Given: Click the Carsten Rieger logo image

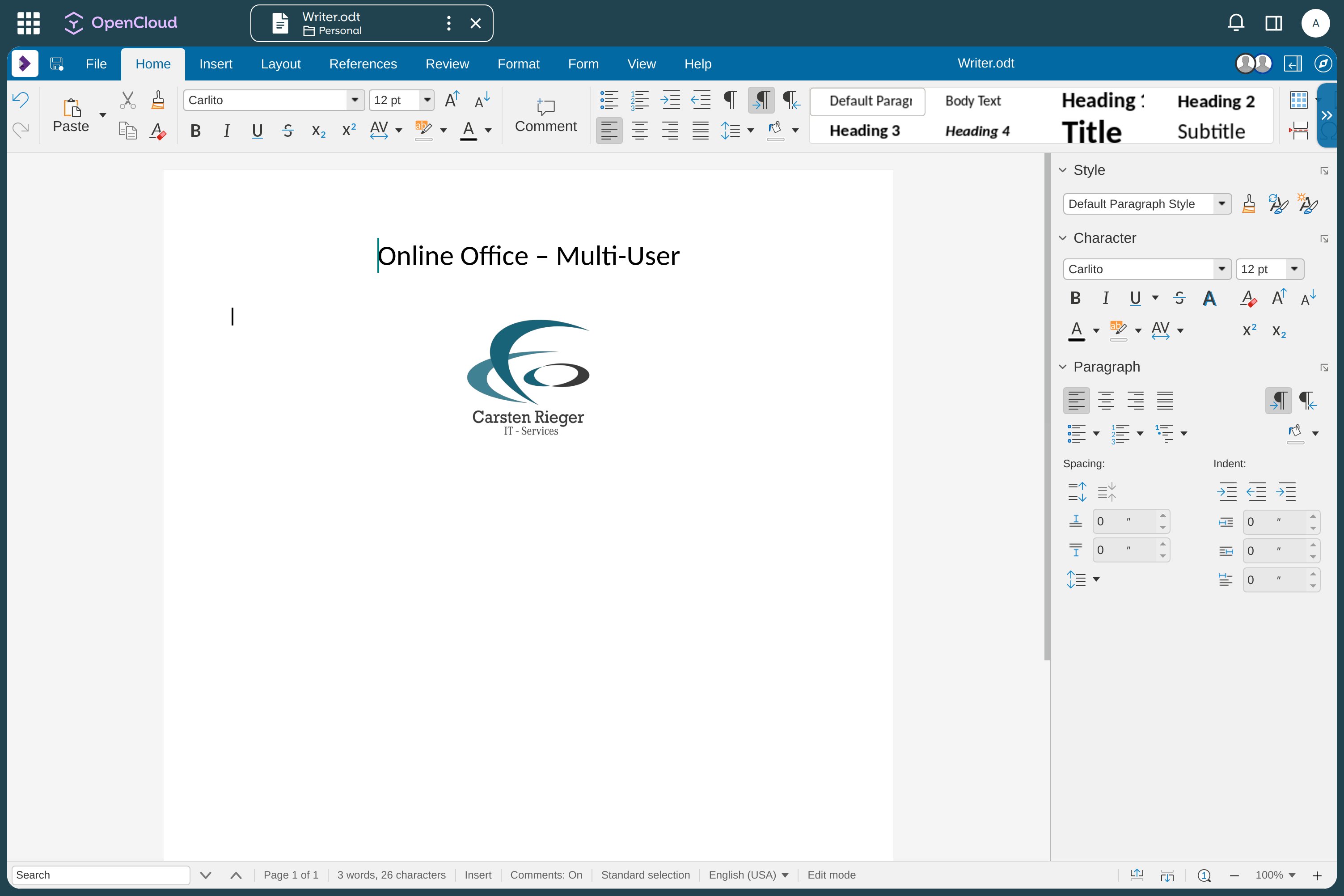Looking at the screenshot, I should pyautogui.click(x=528, y=378).
